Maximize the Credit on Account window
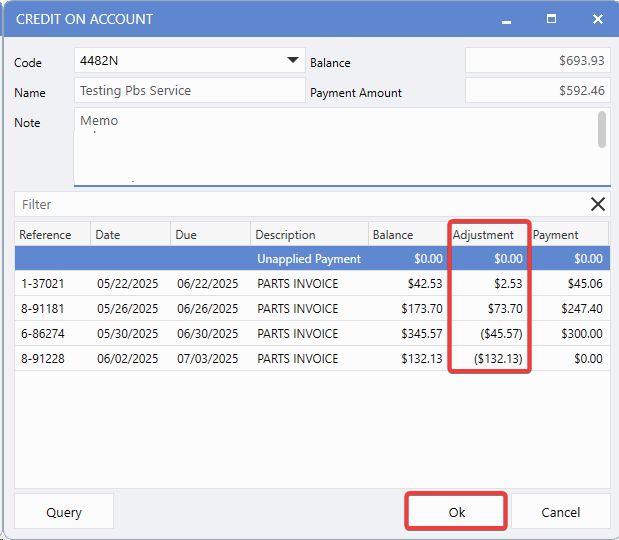Screen dimensions: 619x540 tap(551, 19)
